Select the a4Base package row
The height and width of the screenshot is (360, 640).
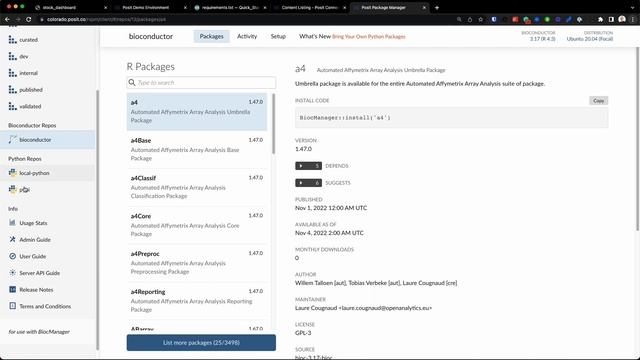pyautogui.click(x=197, y=149)
